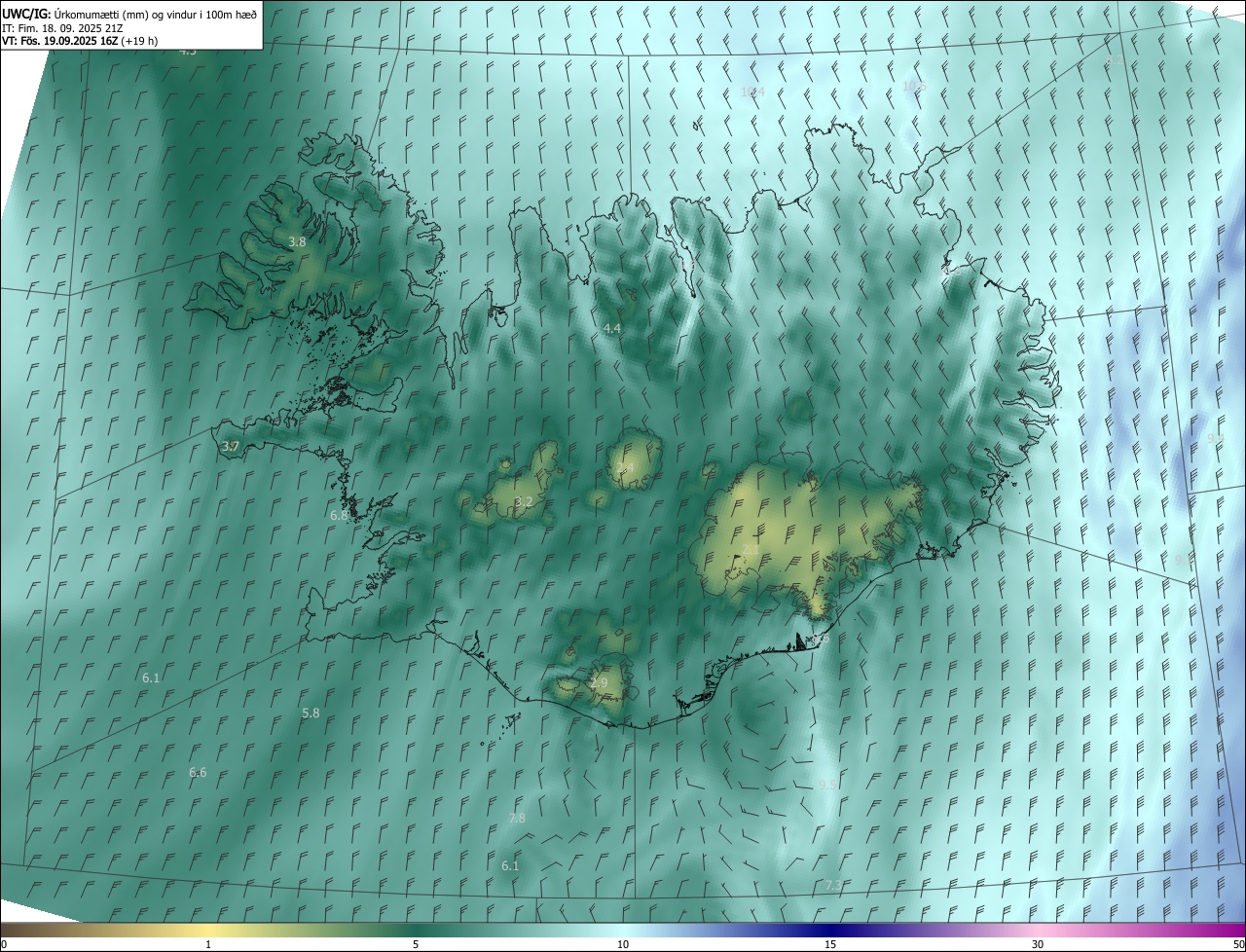Click the 5.8 value label over the ocean
Image resolution: width=1246 pixels, height=952 pixels.
(x=311, y=713)
